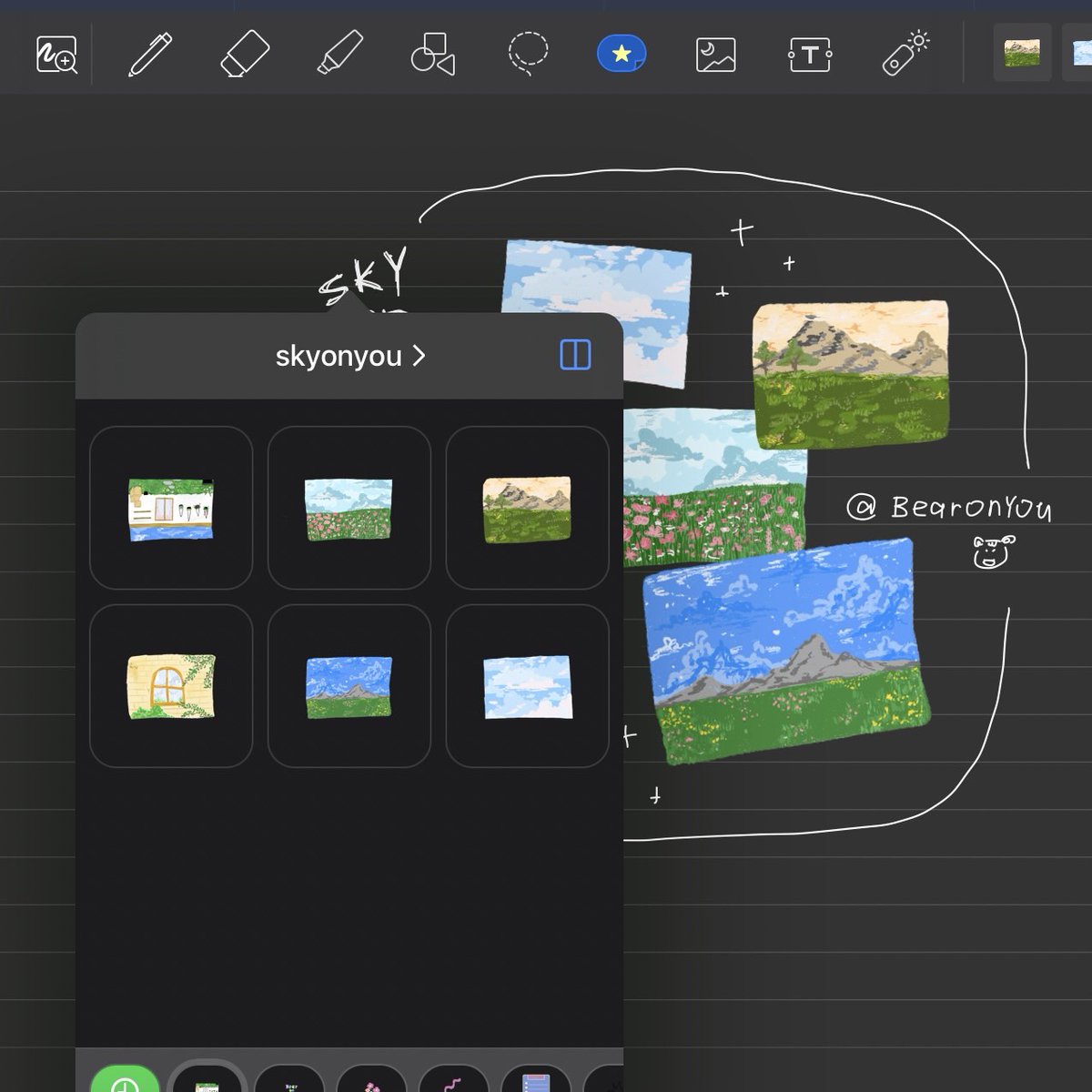Pick the mountain landscape sticker in toolbar

1022,52
